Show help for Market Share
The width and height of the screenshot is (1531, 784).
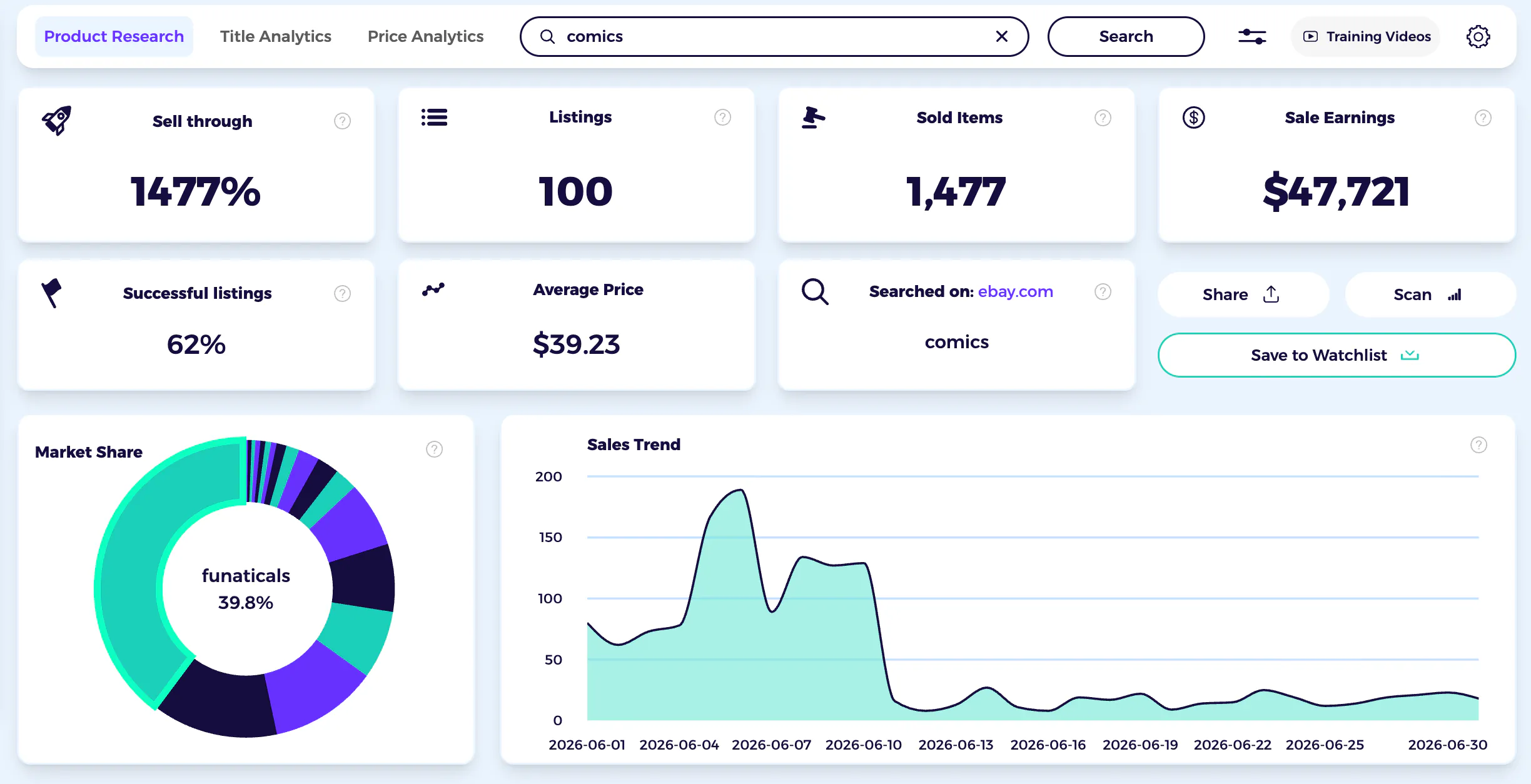pos(434,449)
